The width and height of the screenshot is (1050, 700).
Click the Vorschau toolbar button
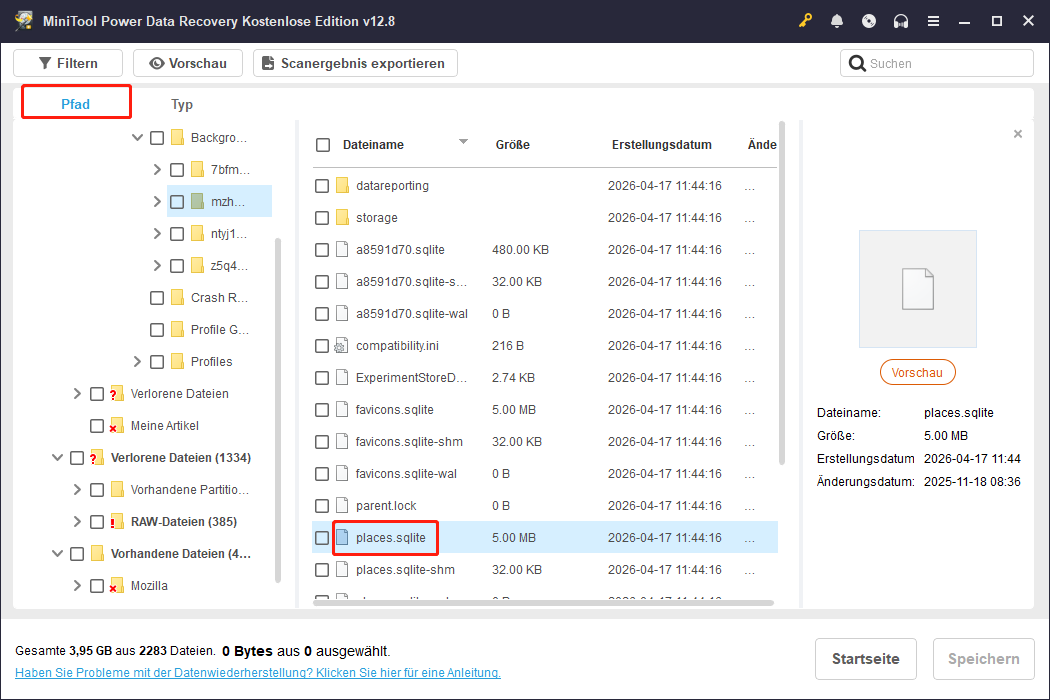[188, 63]
